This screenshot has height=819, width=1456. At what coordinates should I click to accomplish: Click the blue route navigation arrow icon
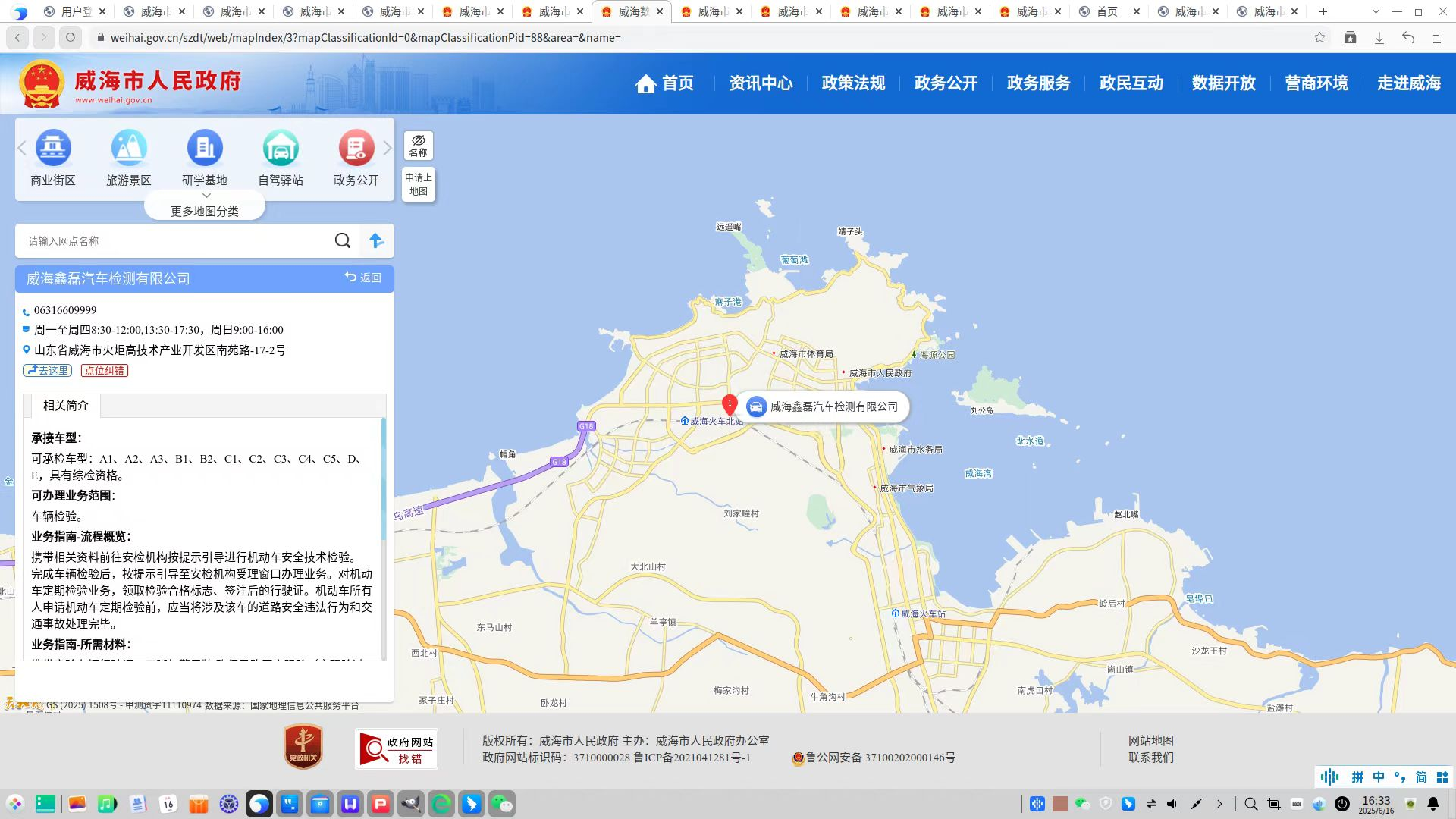(376, 241)
